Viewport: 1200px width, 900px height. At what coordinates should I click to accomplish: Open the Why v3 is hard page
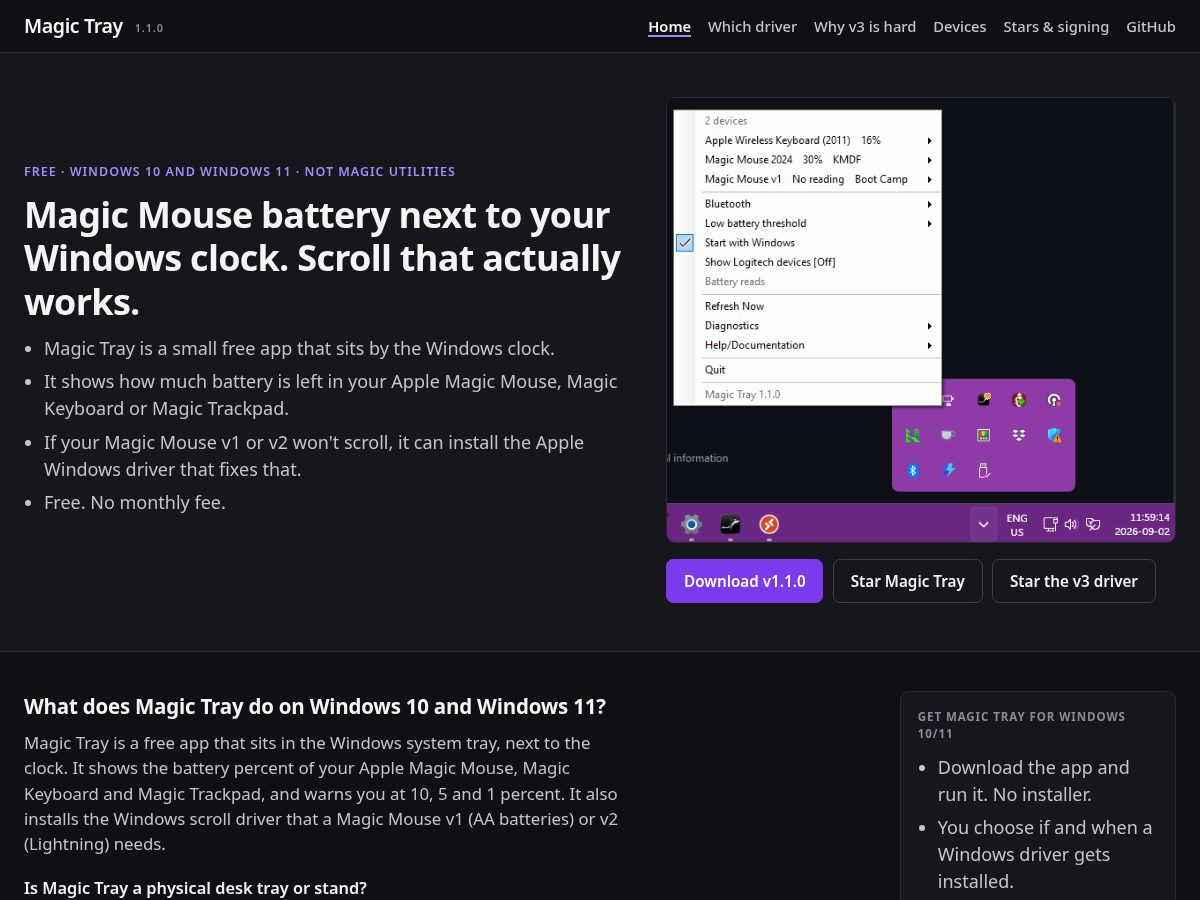tap(865, 27)
